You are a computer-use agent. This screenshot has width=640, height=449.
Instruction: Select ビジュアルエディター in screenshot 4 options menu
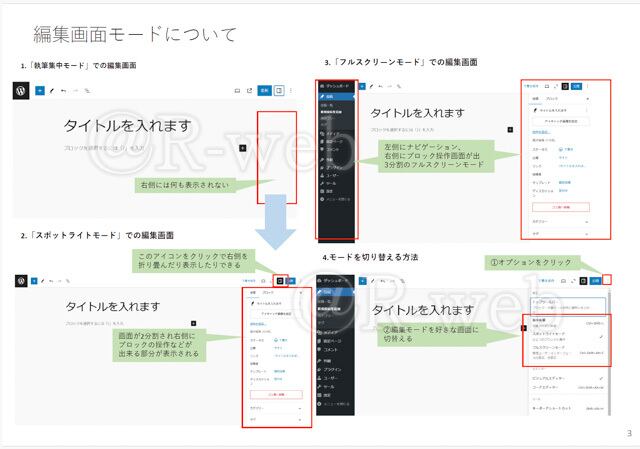(568, 378)
